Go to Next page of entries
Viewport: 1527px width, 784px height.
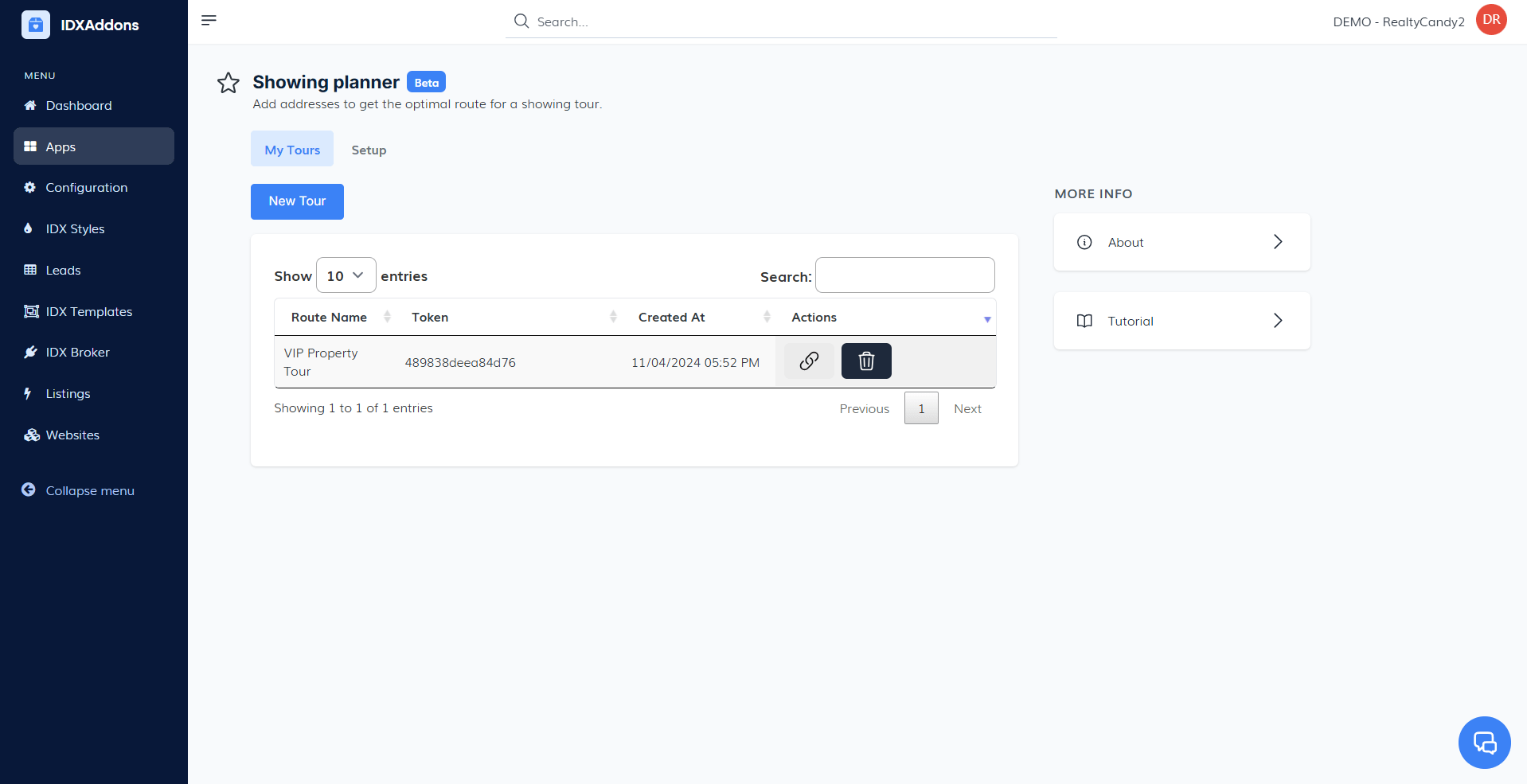point(967,408)
